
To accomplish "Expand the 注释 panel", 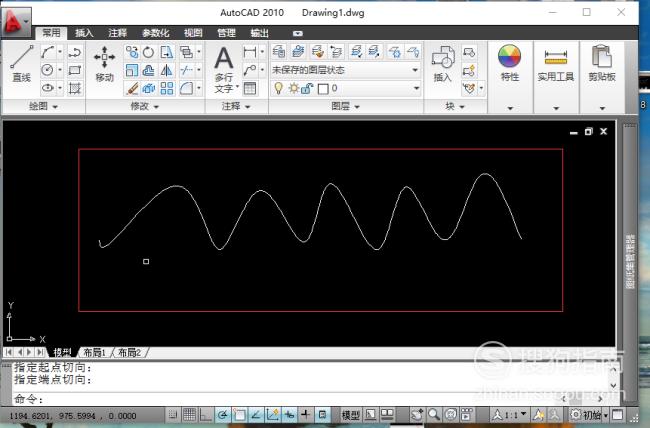I will click(x=236, y=107).
